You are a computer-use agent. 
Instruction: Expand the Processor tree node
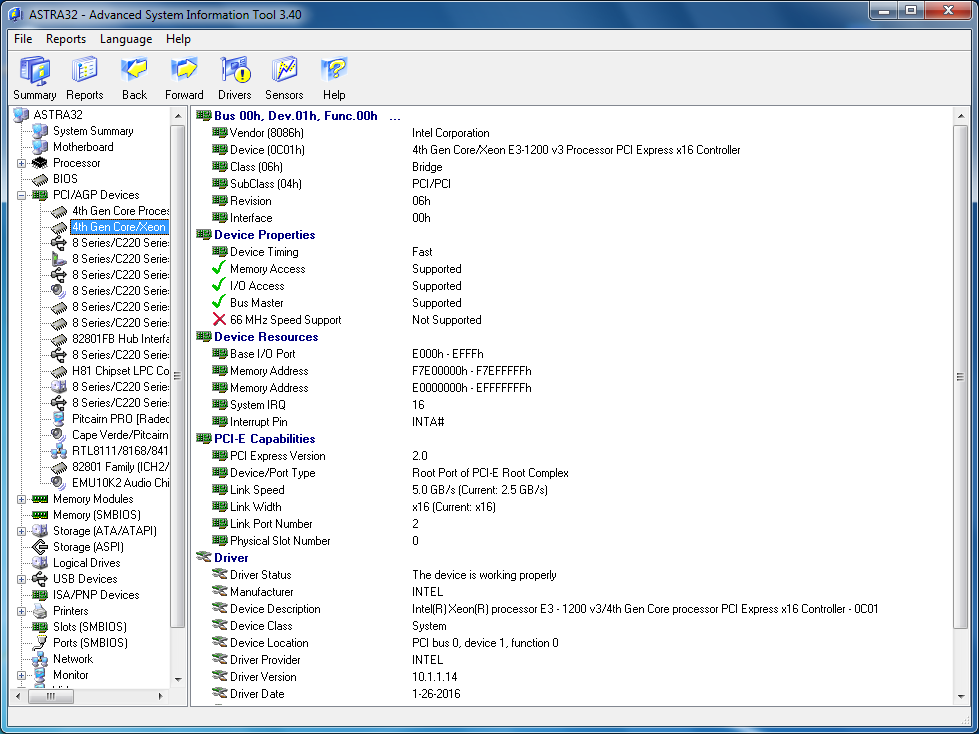(21, 163)
